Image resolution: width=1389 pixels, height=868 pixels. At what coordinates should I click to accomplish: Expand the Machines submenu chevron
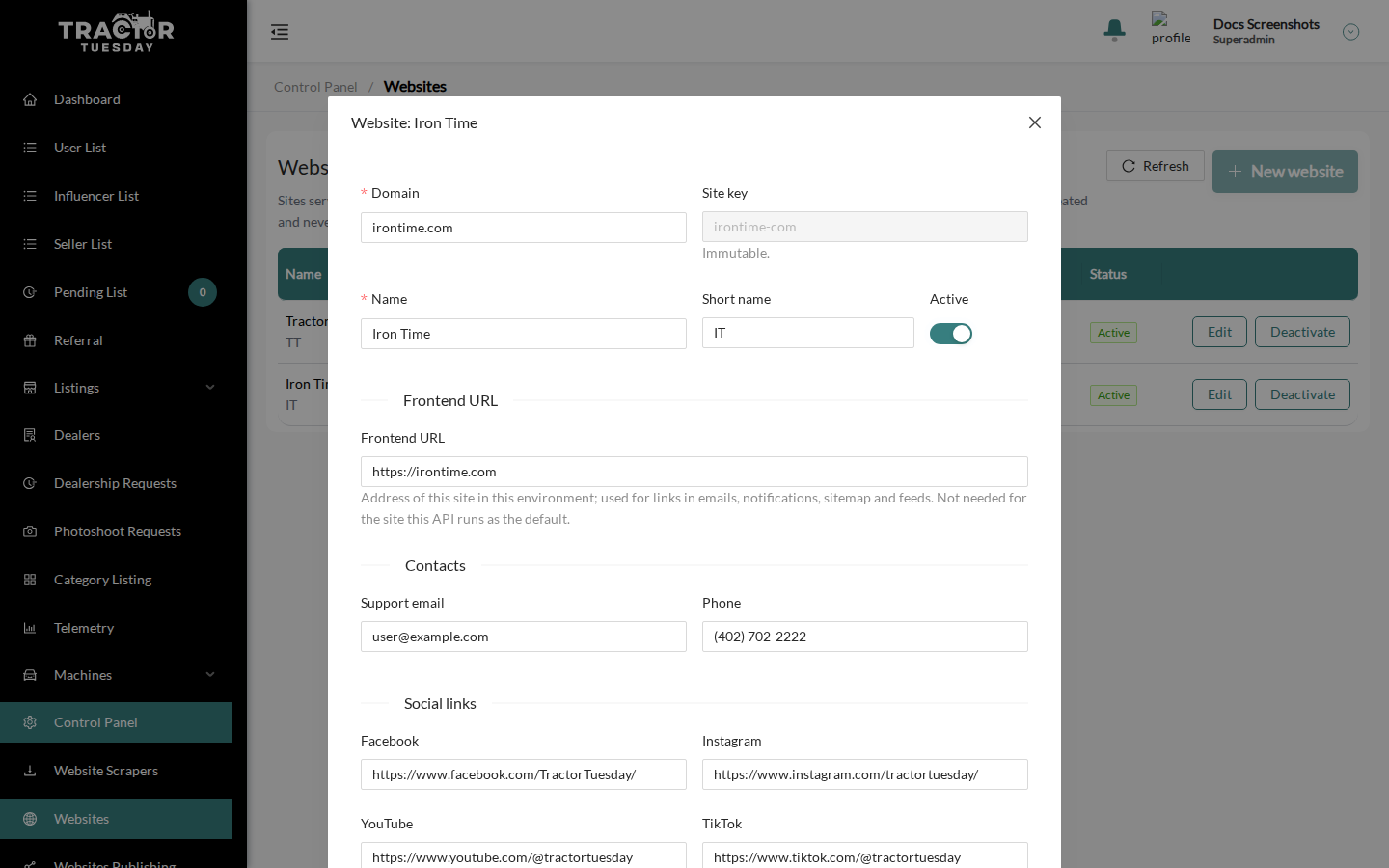210,675
